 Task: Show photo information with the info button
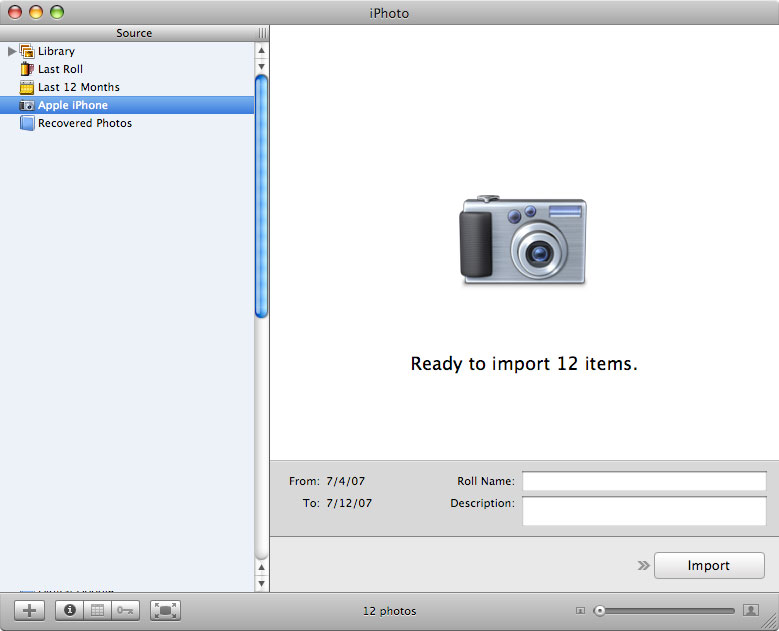70,610
